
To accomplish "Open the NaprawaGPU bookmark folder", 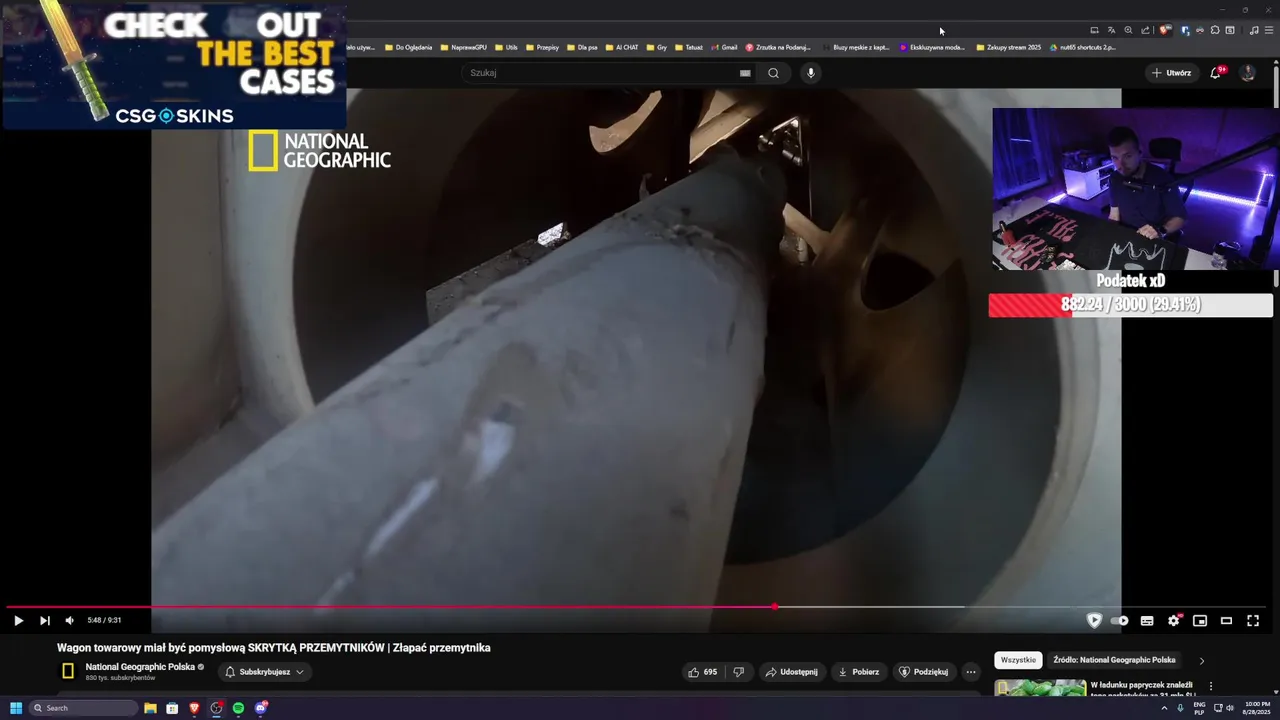I will click(463, 47).
